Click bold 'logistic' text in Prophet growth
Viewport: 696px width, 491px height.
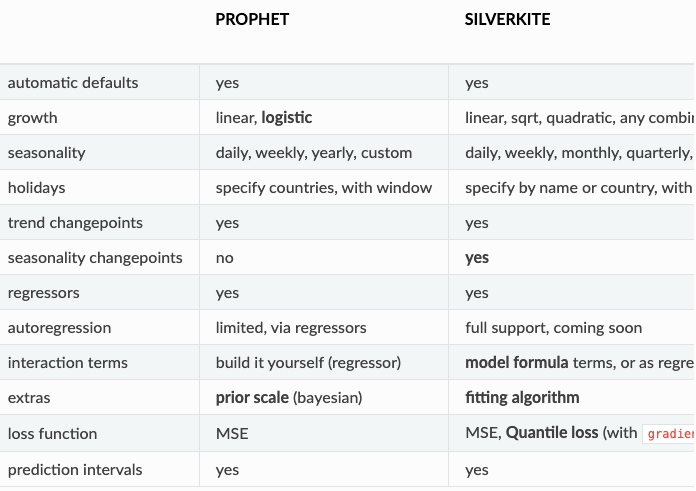click(x=287, y=118)
